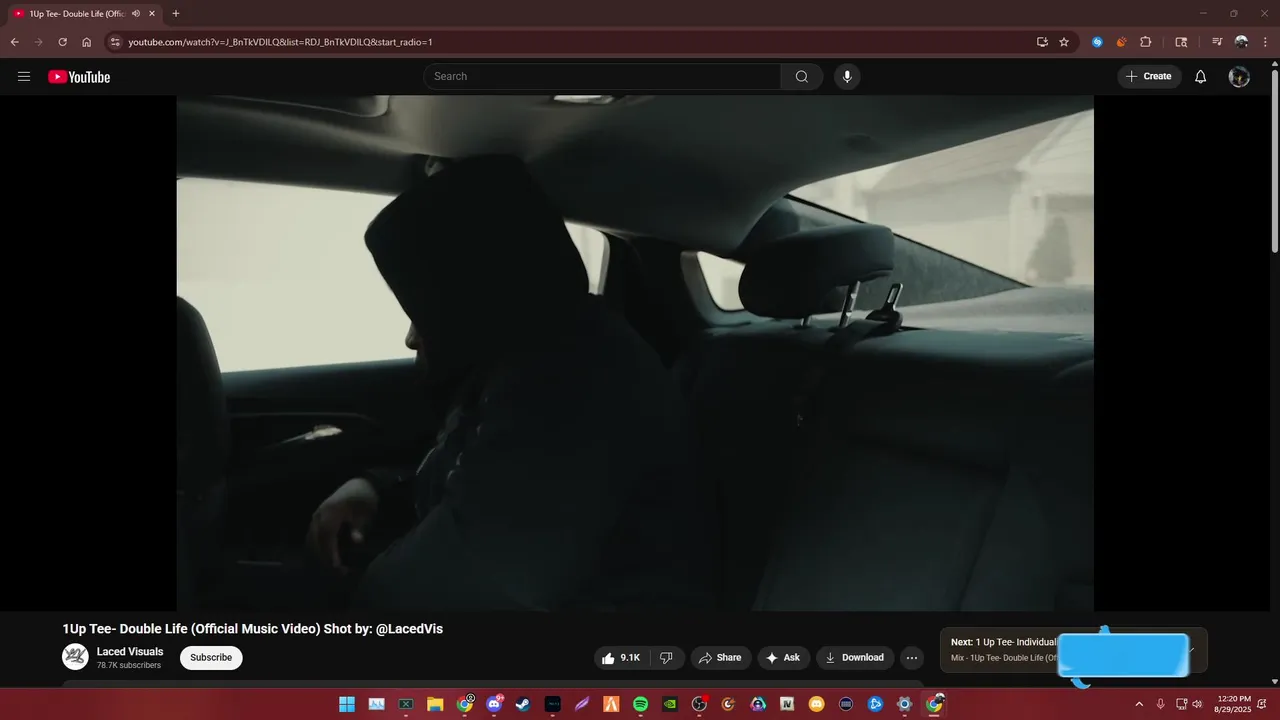Like the video showing 9.1K

pyautogui.click(x=621, y=658)
